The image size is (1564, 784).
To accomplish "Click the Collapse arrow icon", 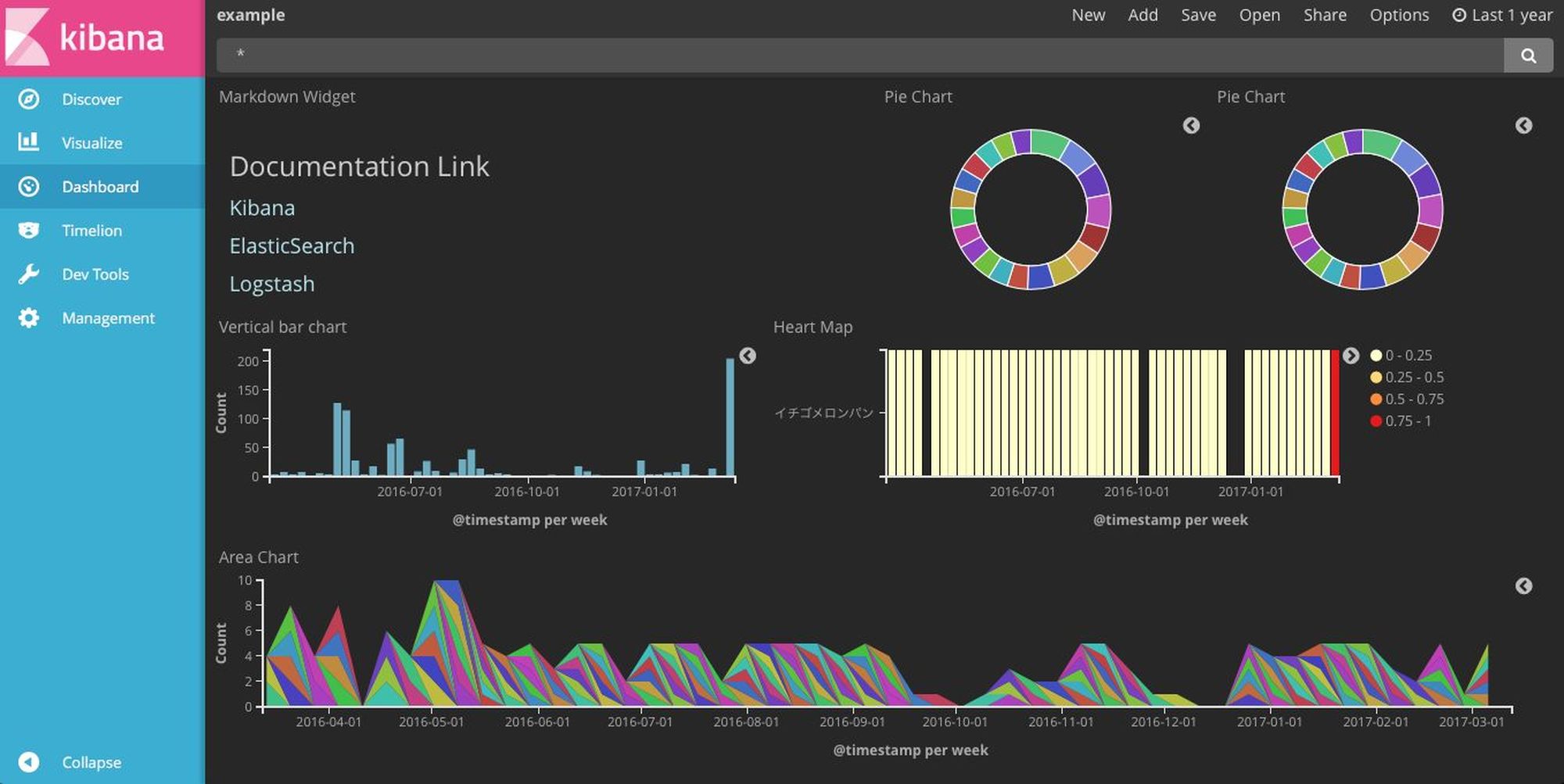I will click(29, 761).
